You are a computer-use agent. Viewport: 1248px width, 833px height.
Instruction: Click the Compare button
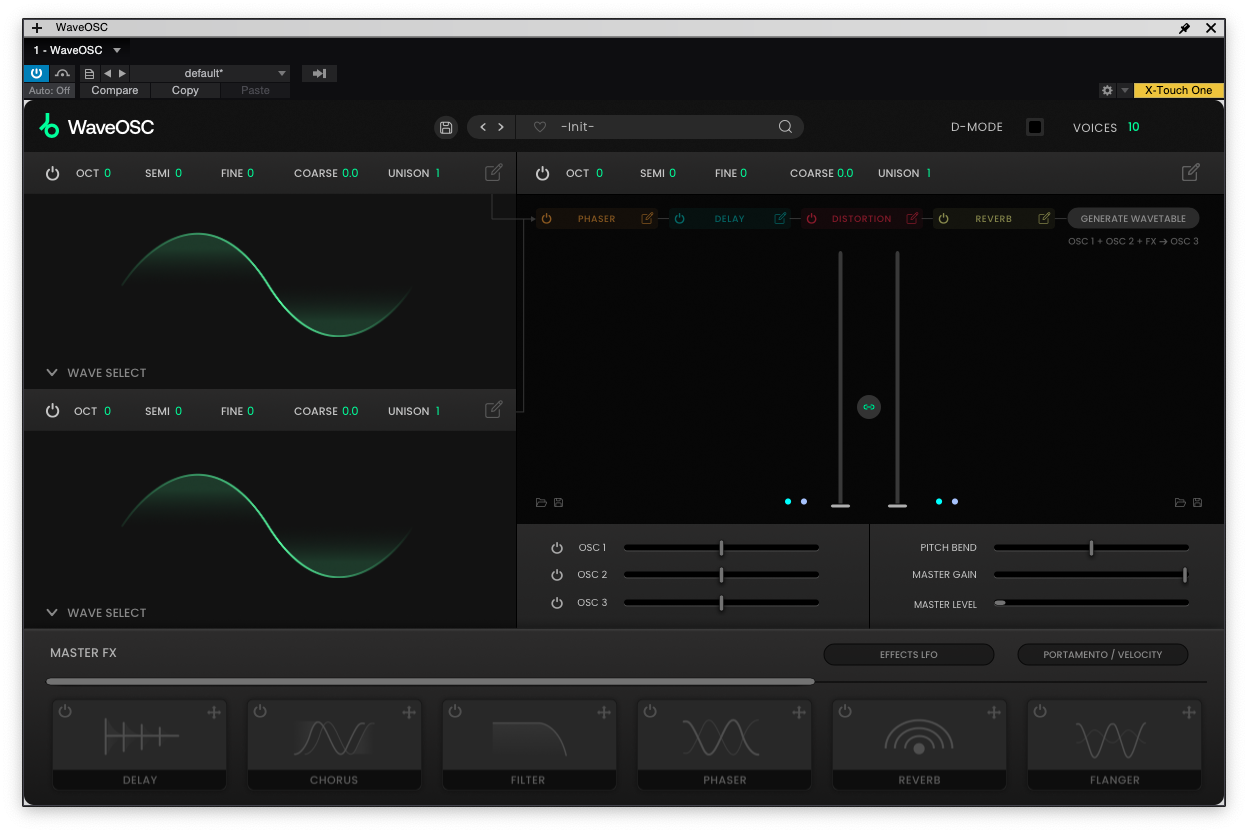[115, 90]
